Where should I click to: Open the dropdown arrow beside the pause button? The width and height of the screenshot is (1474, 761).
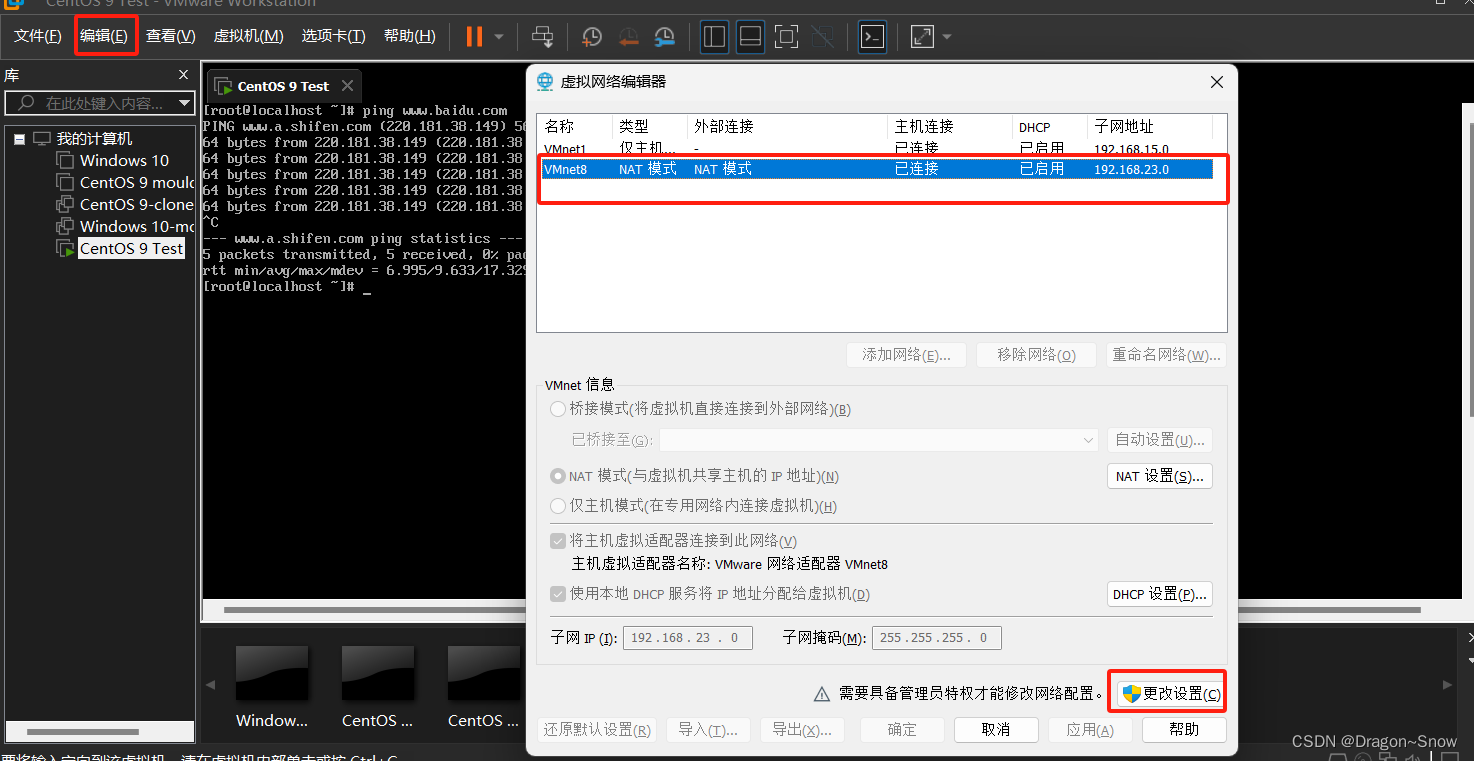(499, 38)
